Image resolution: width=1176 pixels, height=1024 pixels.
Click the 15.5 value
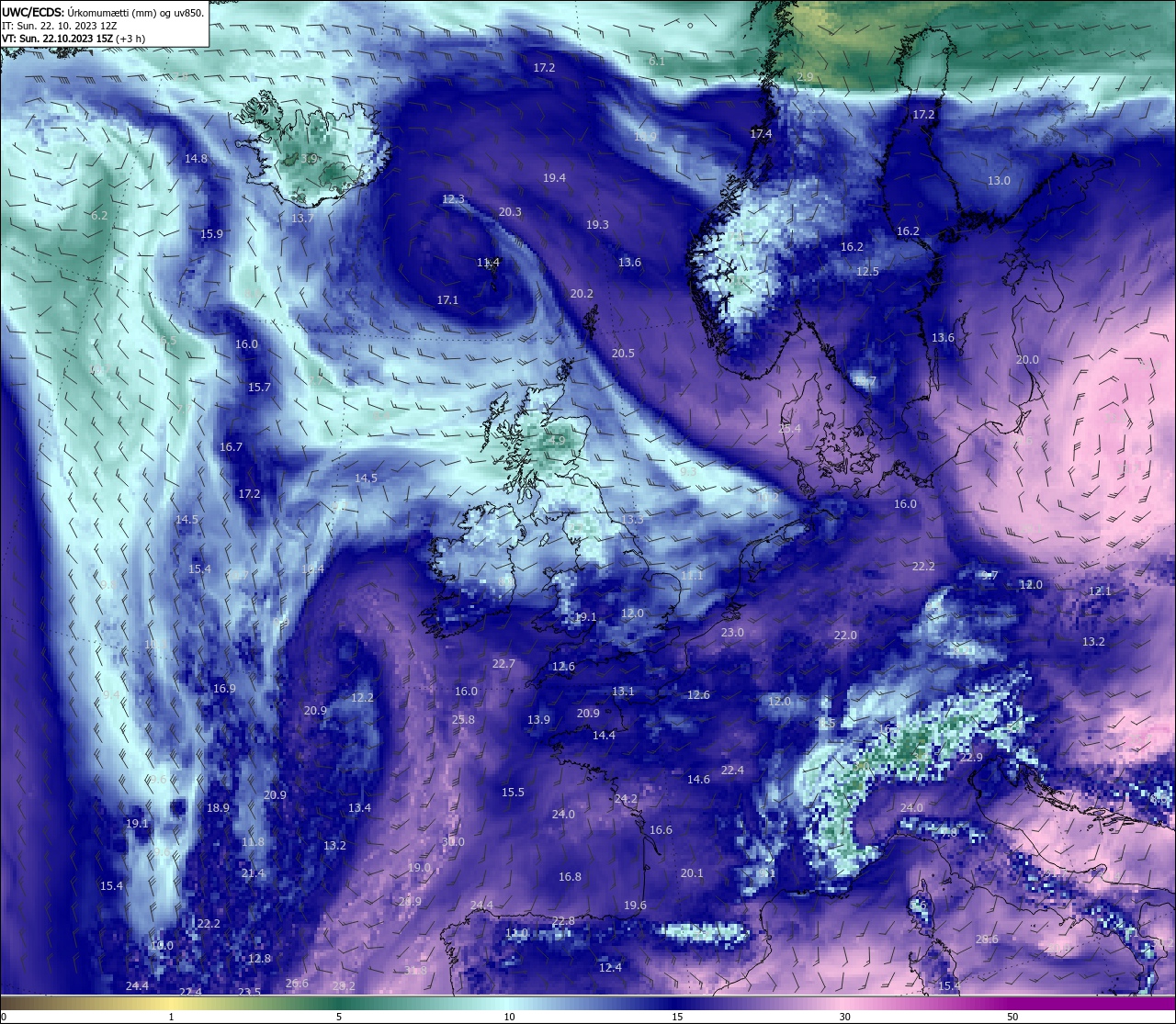click(x=513, y=793)
